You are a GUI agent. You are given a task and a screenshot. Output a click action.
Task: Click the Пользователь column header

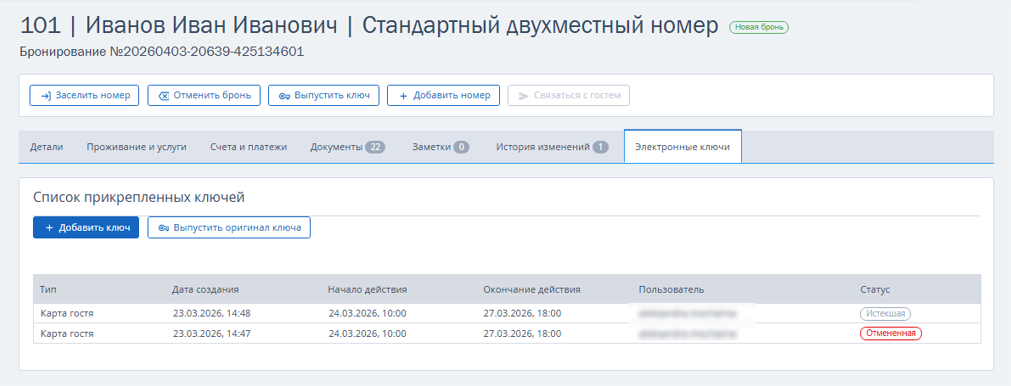point(671,289)
